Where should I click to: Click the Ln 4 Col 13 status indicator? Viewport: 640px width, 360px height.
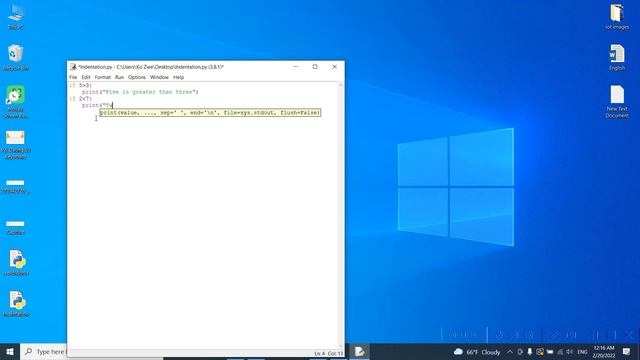(x=329, y=353)
